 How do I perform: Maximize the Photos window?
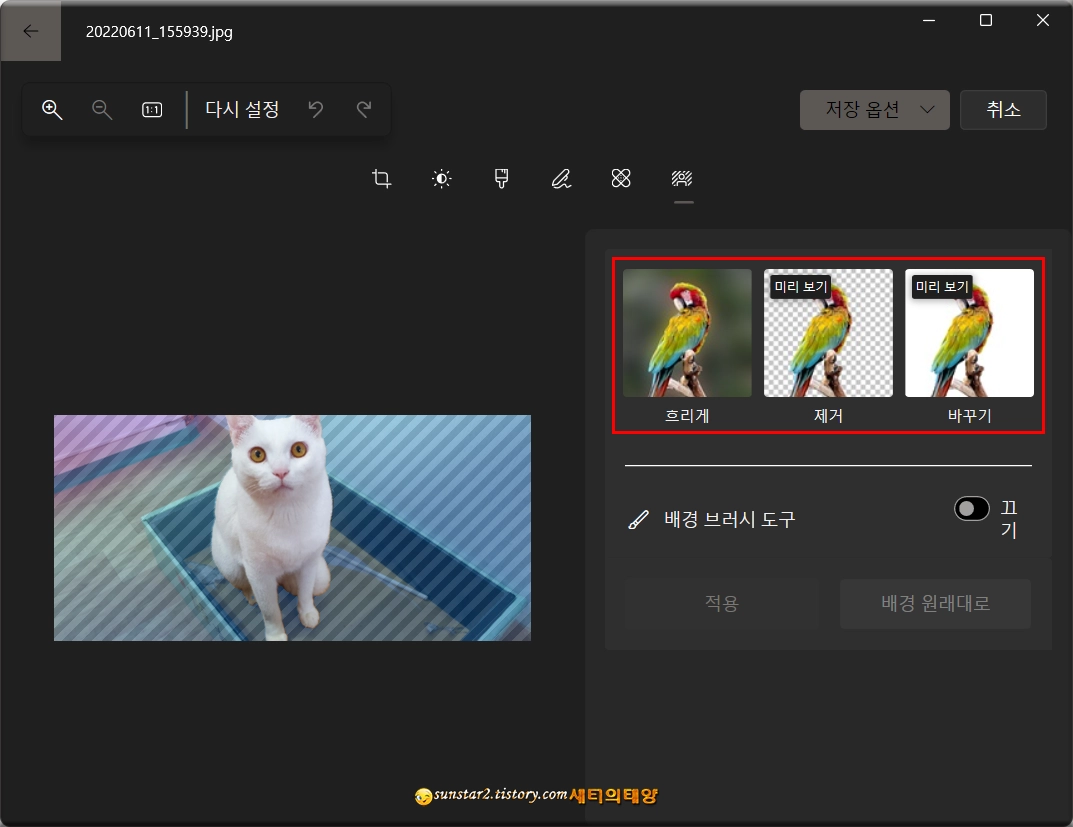(985, 21)
